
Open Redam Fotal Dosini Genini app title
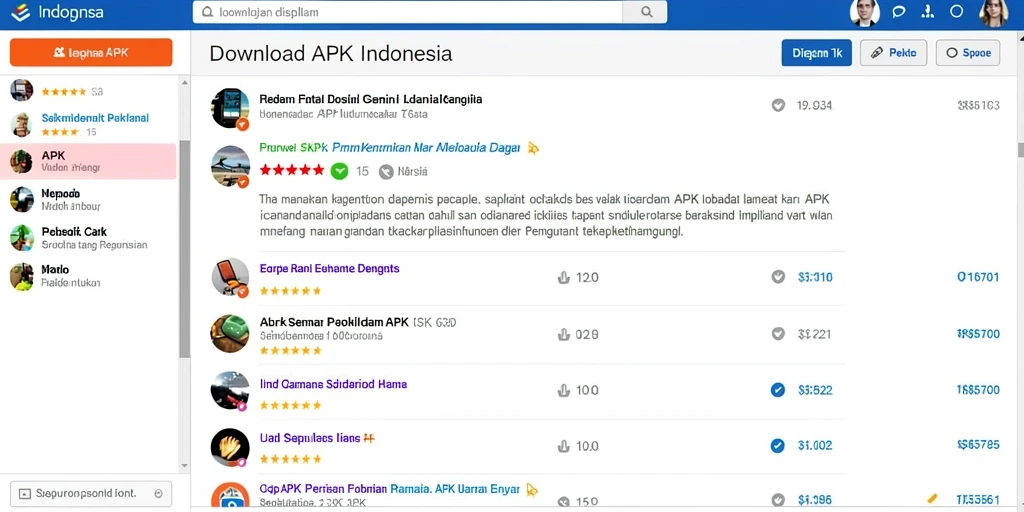pos(370,99)
